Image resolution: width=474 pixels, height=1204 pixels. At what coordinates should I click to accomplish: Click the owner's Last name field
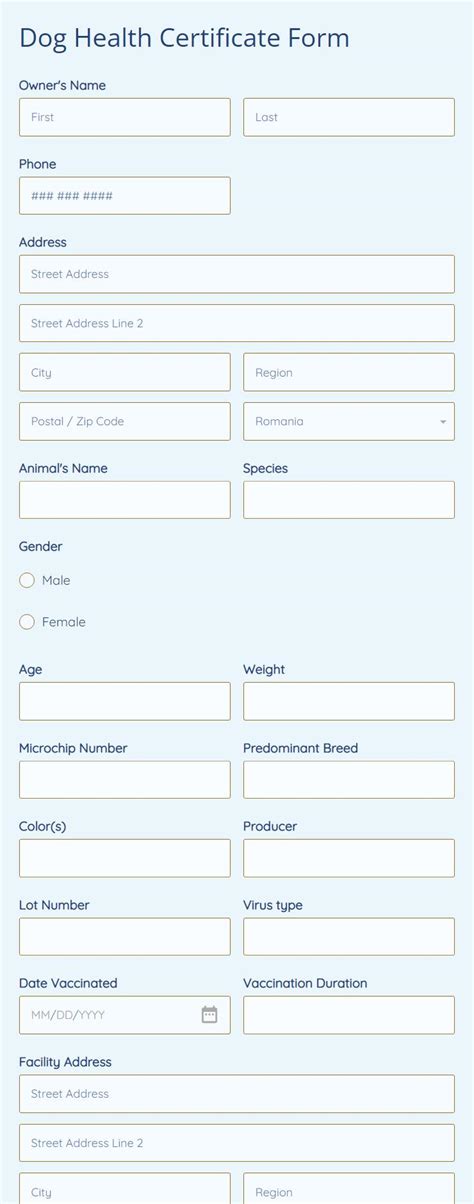coord(349,117)
